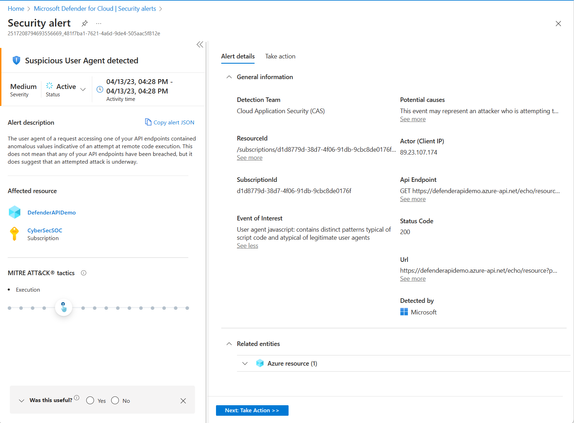Click the SubscriptionId value

pos(294,191)
